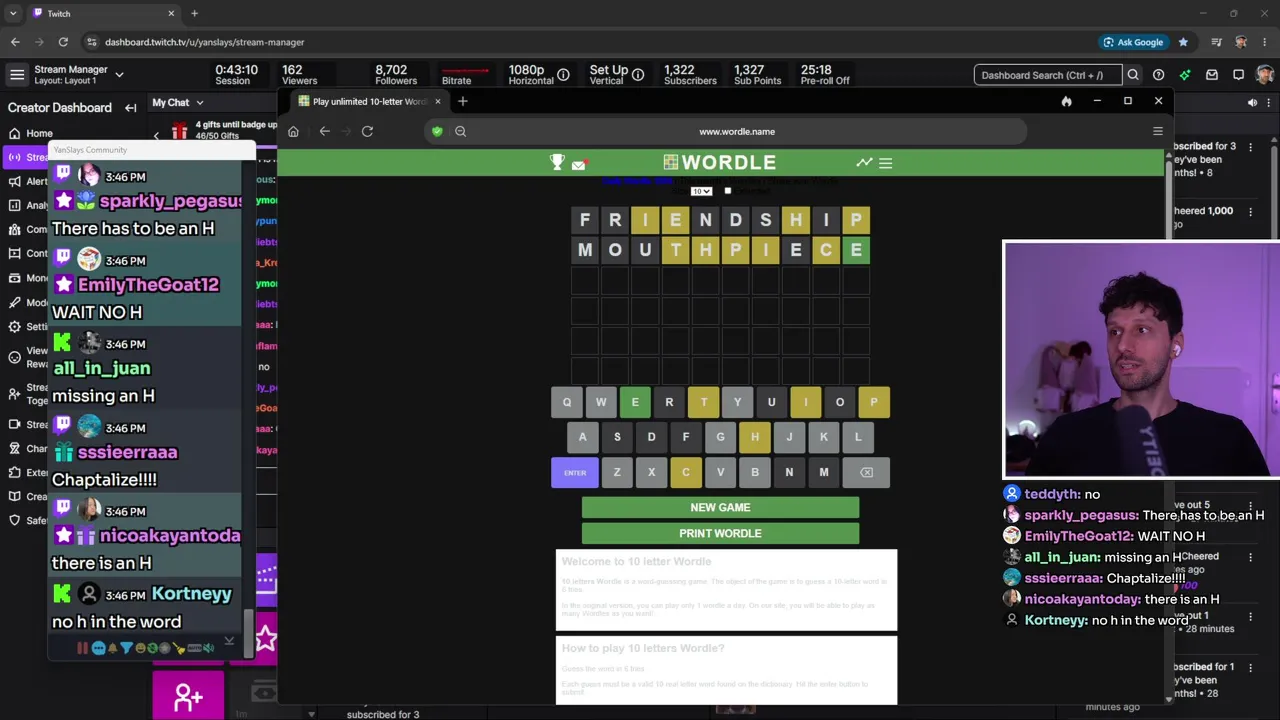Select the Play unlimited 10-letter Wordle tab
1280x720 pixels.
(369, 101)
